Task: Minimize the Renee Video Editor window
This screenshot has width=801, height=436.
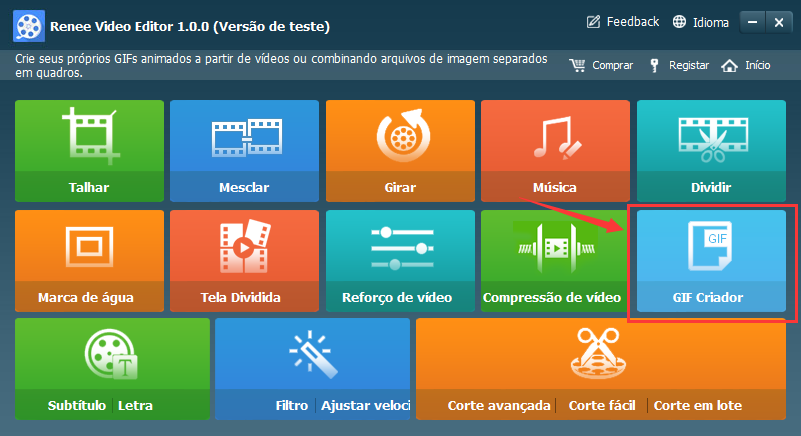Action: point(752,22)
